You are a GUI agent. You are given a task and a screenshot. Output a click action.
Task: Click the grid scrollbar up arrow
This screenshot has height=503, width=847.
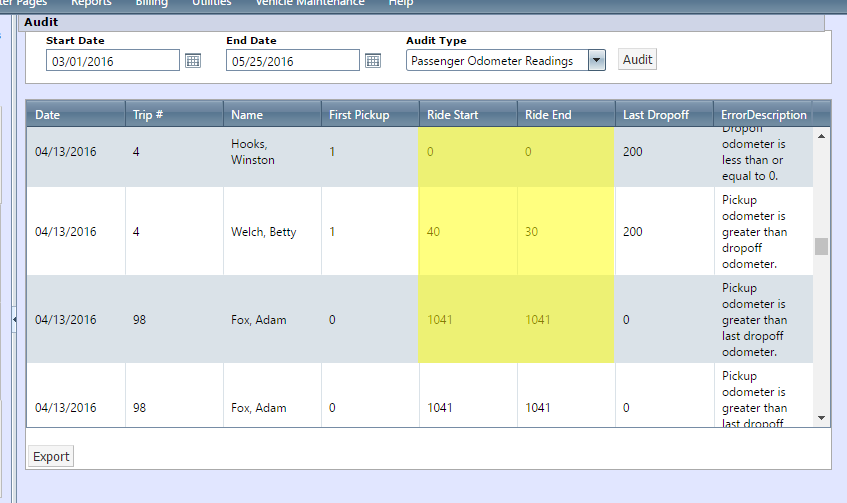click(x=822, y=136)
